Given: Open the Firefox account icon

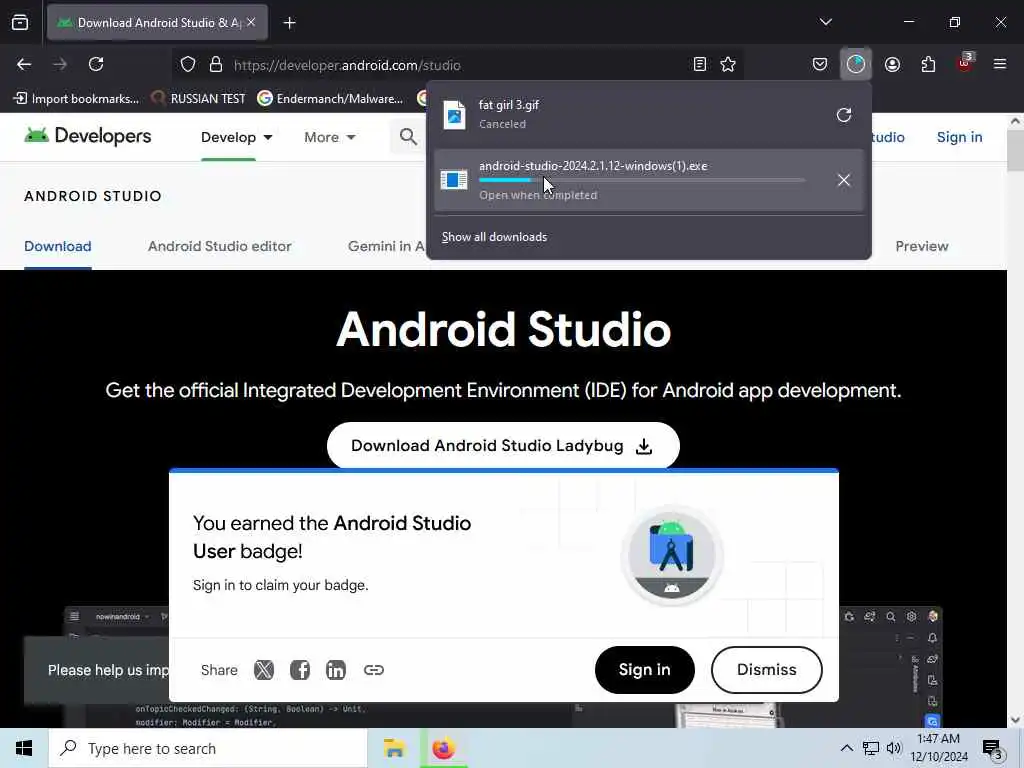Looking at the screenshot, I should point(892,65).
